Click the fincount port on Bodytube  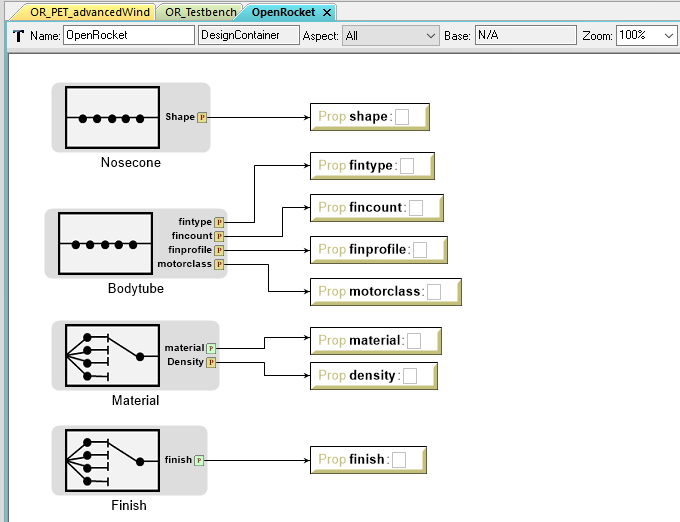click(x=219, y=236)
